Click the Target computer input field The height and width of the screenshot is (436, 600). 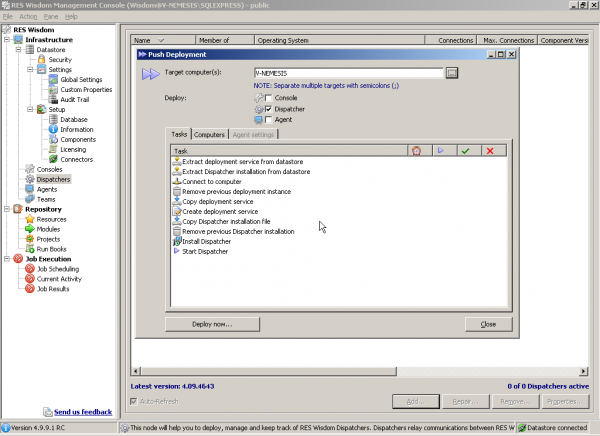(348, 73)
